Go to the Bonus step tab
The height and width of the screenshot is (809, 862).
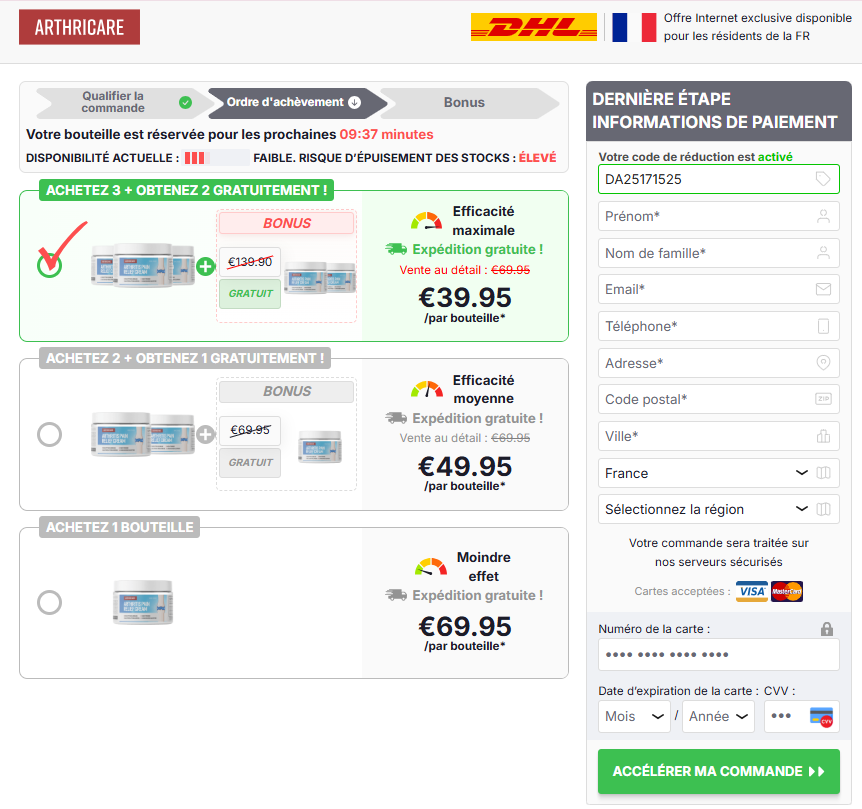(464, 102)
